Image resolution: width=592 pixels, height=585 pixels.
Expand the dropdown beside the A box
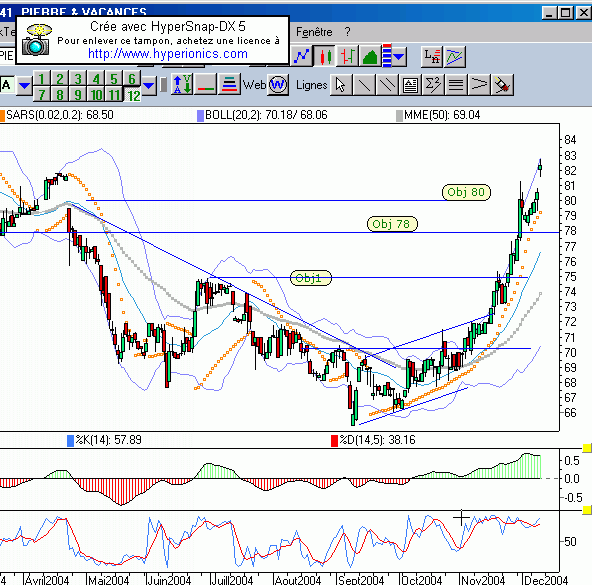pos(25,85)
